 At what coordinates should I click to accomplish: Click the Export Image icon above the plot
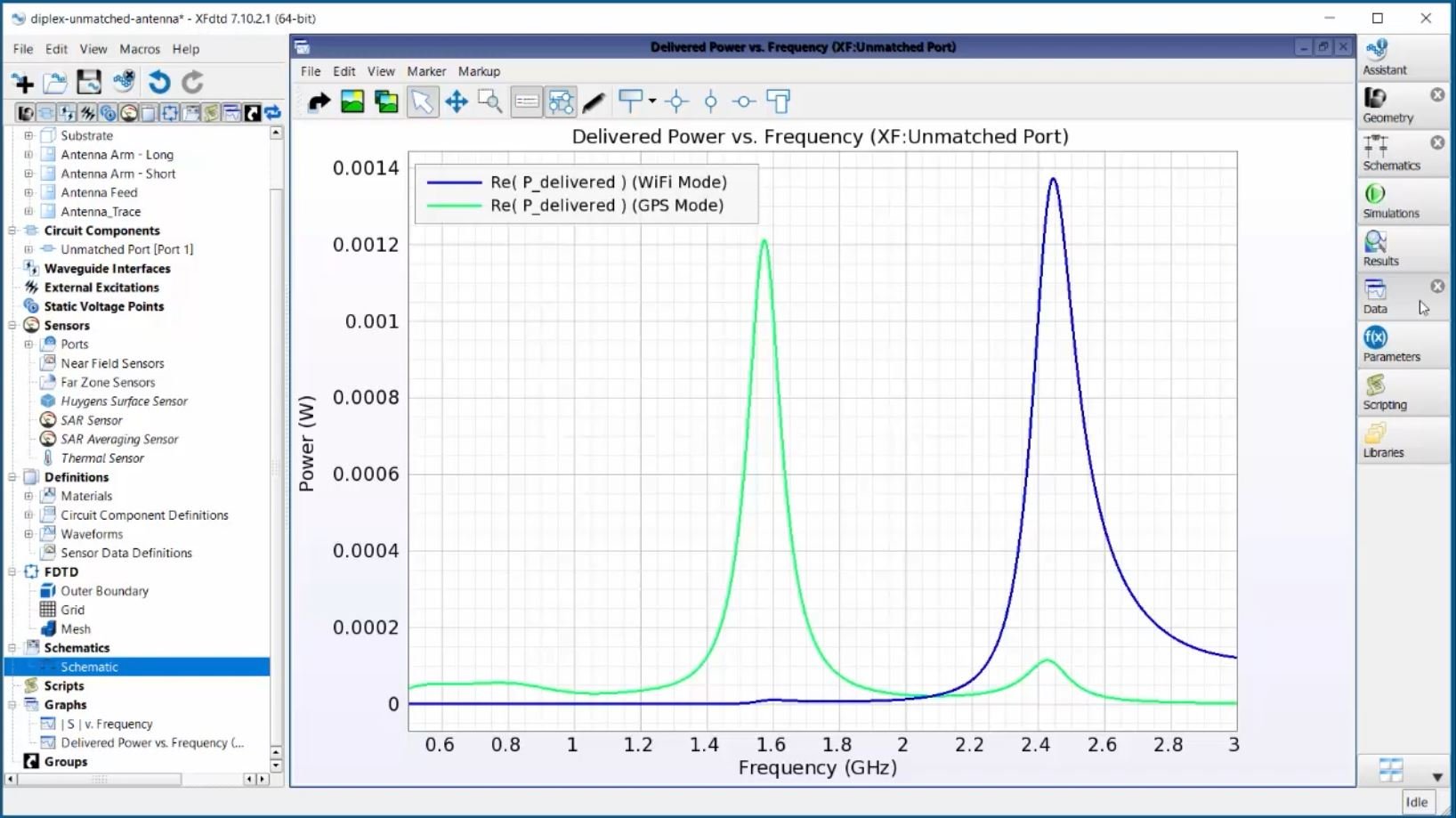352,101
